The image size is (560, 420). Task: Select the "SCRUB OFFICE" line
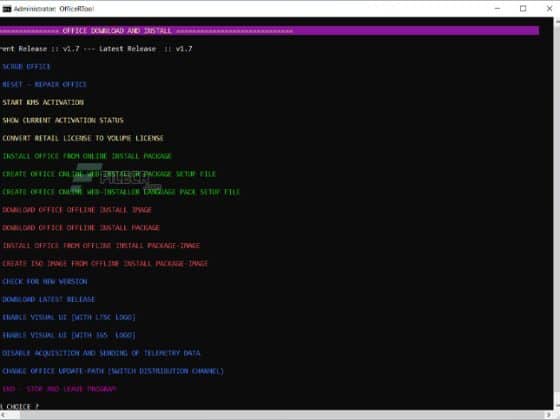tap(26, 67)
